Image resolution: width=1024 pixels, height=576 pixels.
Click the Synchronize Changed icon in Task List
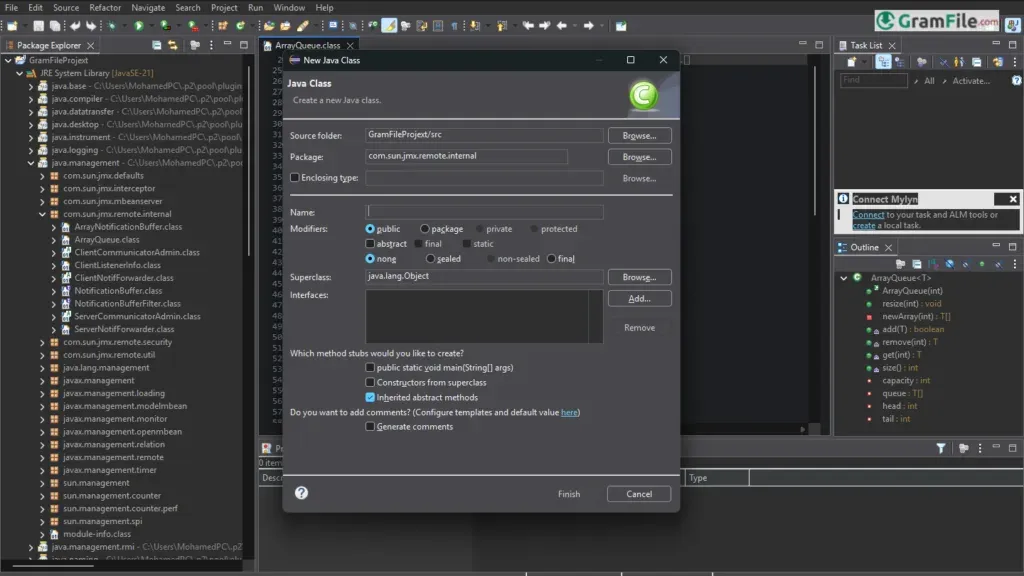click(x=998, y=62)
